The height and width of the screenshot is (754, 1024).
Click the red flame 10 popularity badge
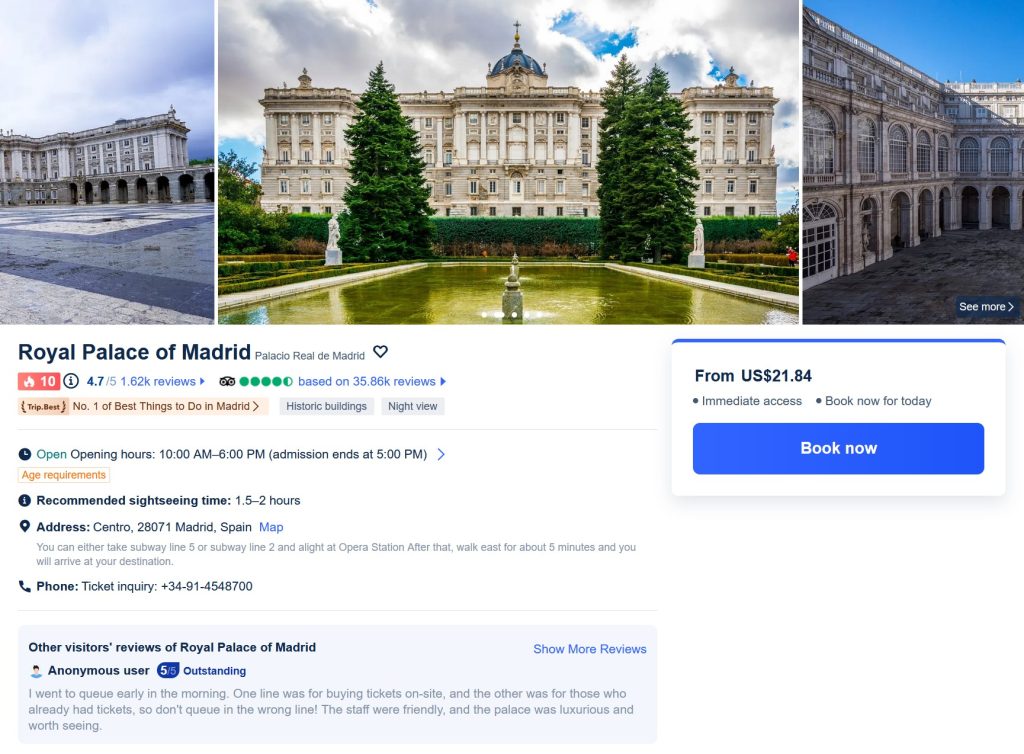pos(39,381)
